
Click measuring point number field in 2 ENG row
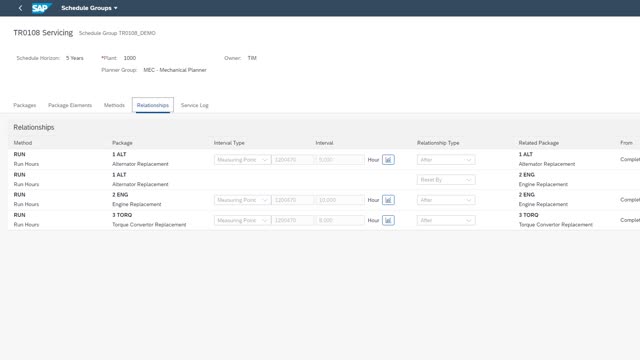(x=293, y=200)
